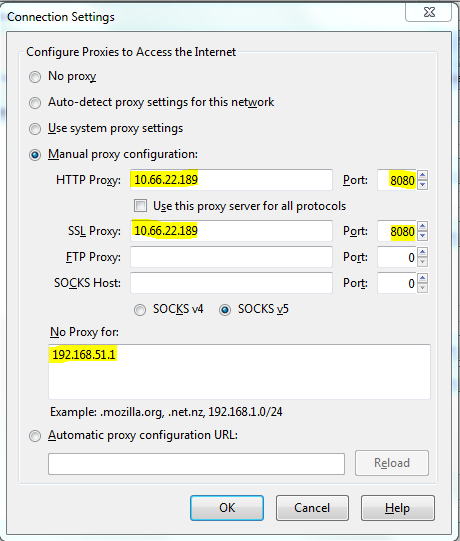Decrease the SSL Proxy port value
The width and height of the screenshot is (460, 541).
(423, 236)
